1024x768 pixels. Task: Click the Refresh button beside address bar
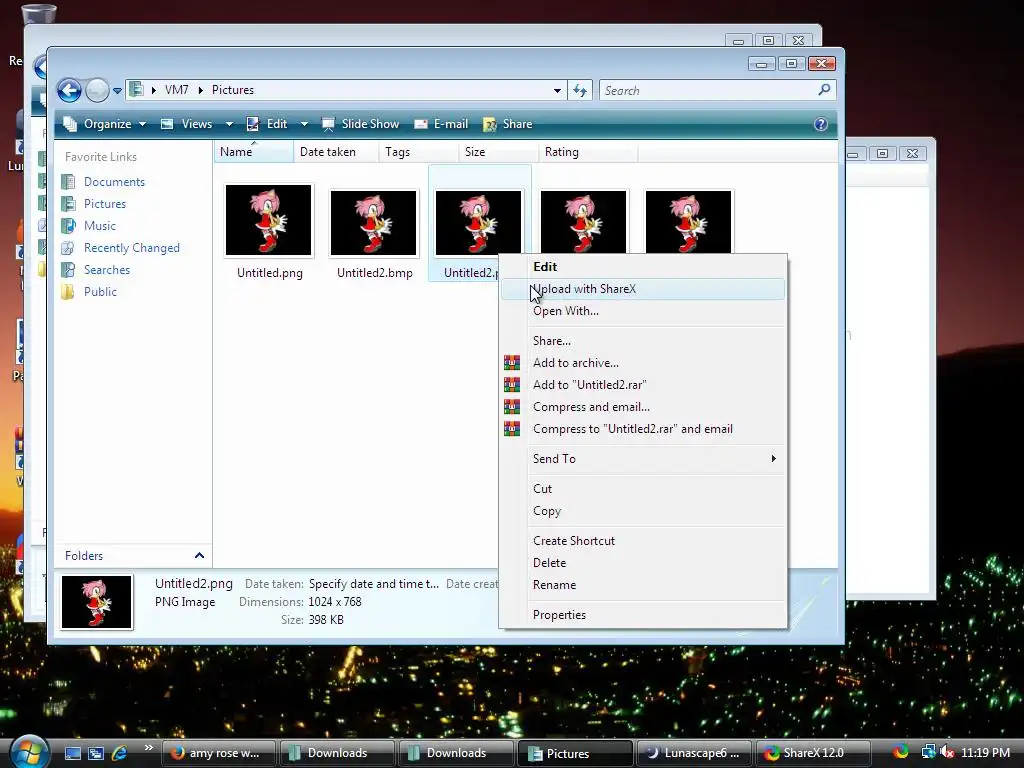pyautogui.click(x=580, y=90)
